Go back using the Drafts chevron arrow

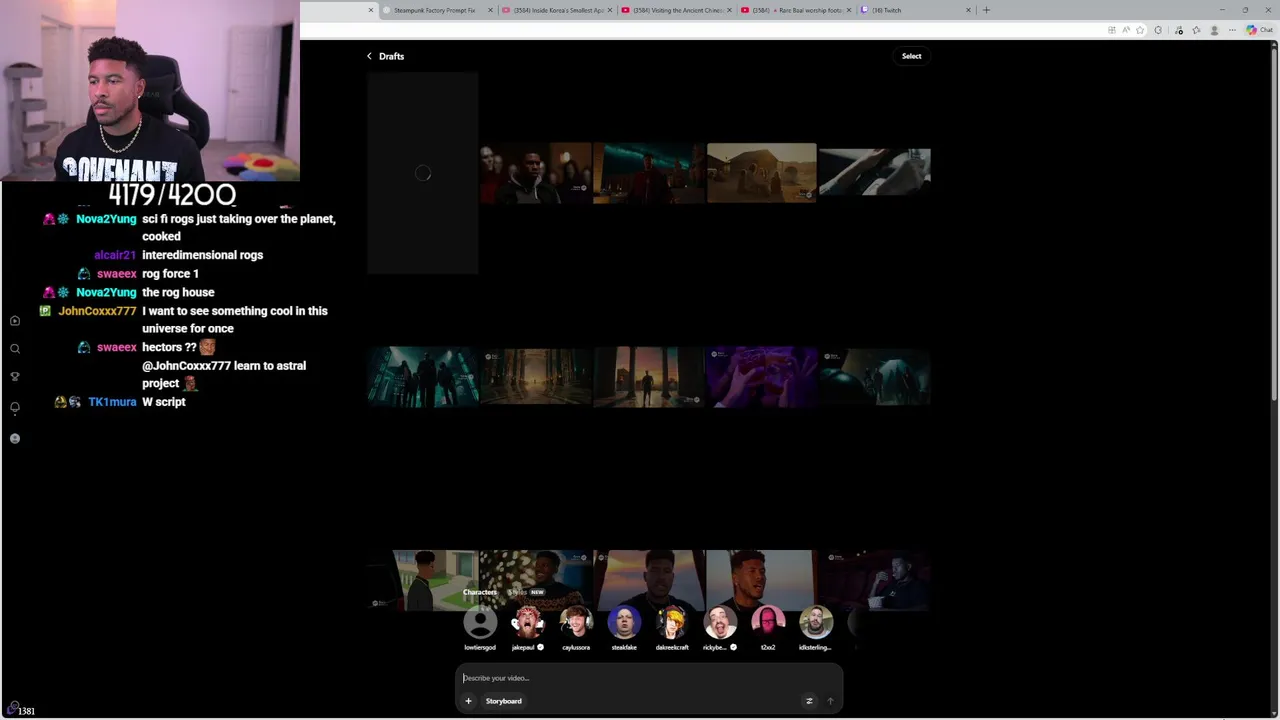[369, 56]
